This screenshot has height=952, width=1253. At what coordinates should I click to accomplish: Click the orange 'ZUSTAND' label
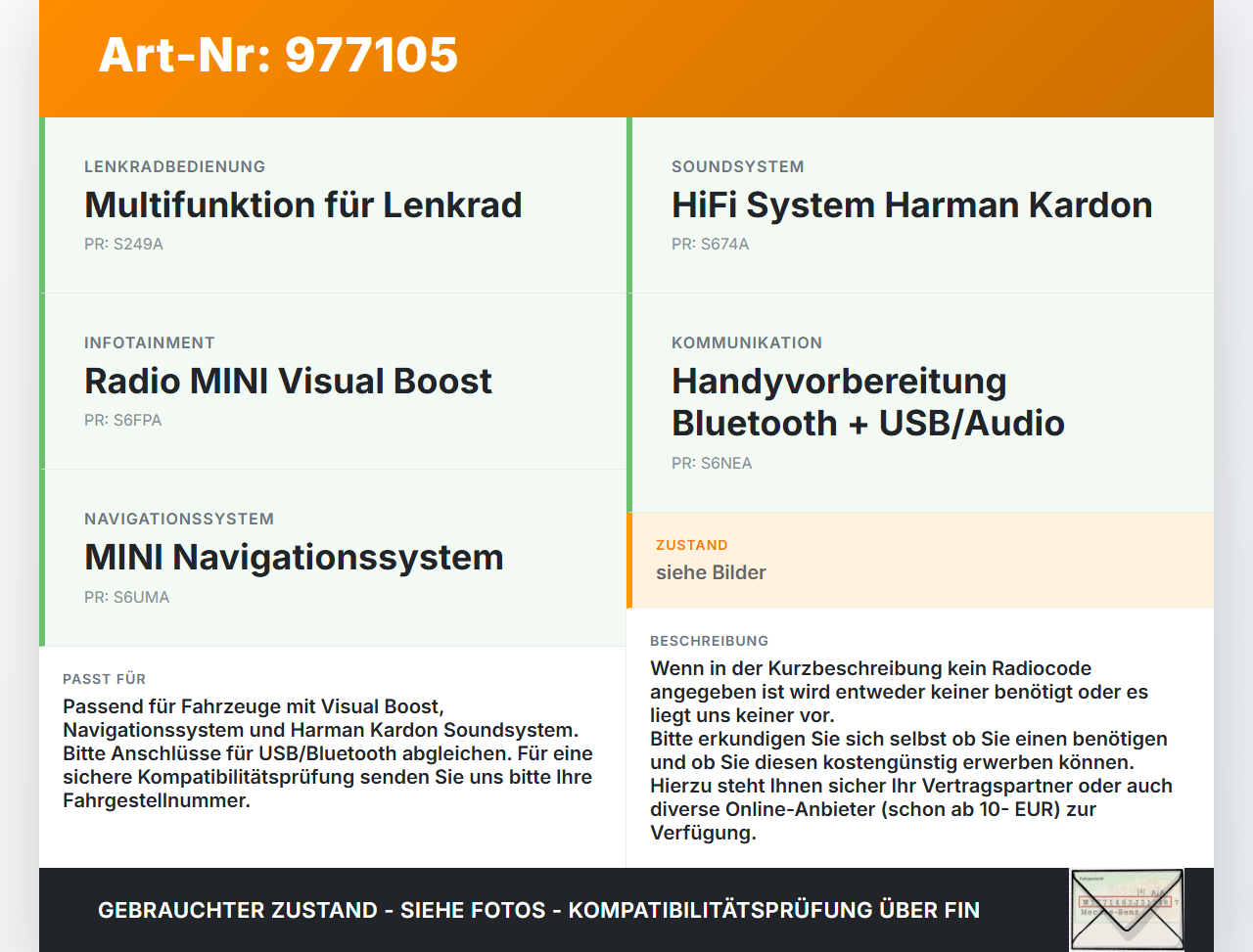coord(692,546)
